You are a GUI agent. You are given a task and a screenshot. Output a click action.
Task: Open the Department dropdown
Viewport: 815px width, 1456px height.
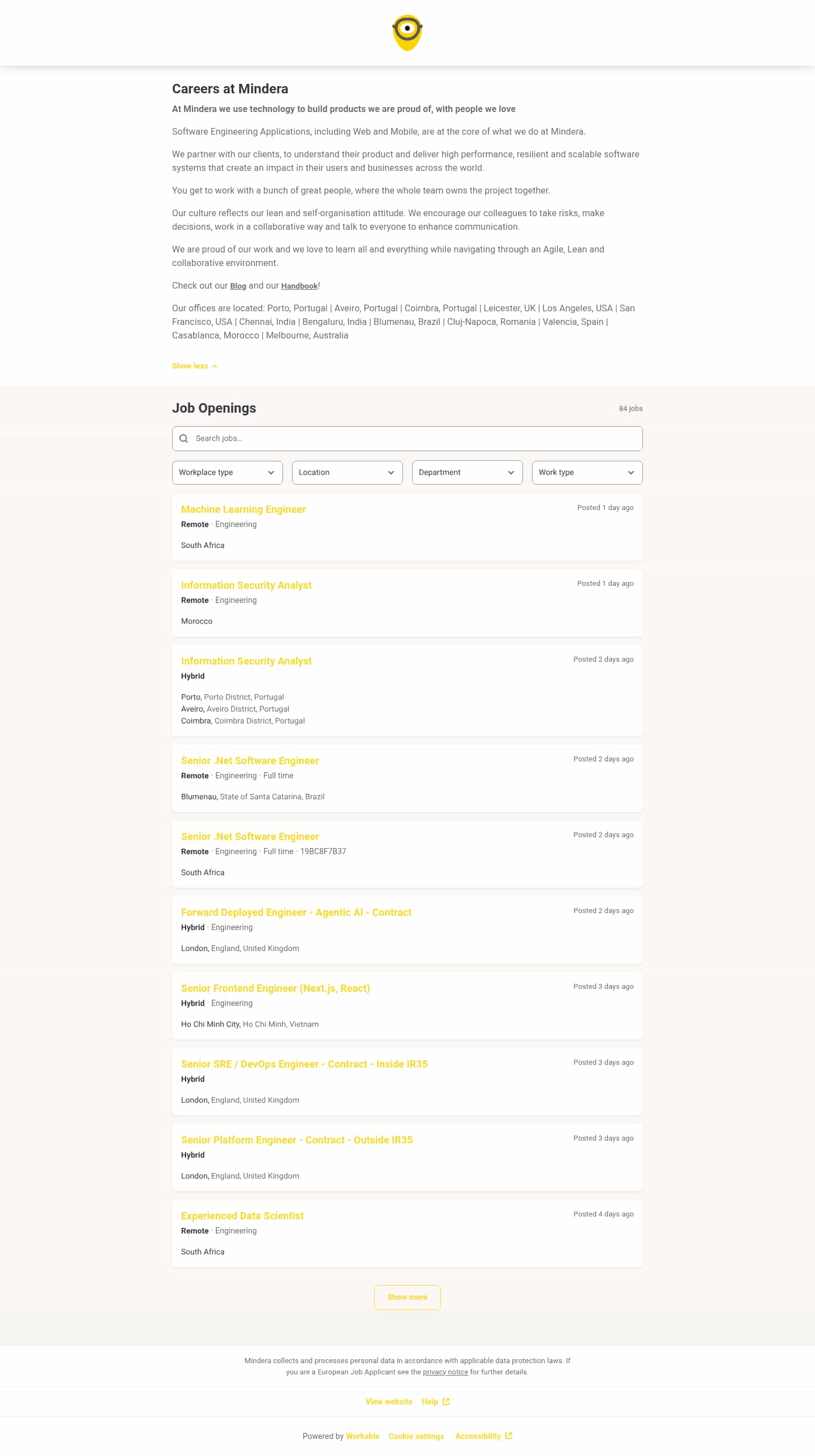(x=467, y=473)
